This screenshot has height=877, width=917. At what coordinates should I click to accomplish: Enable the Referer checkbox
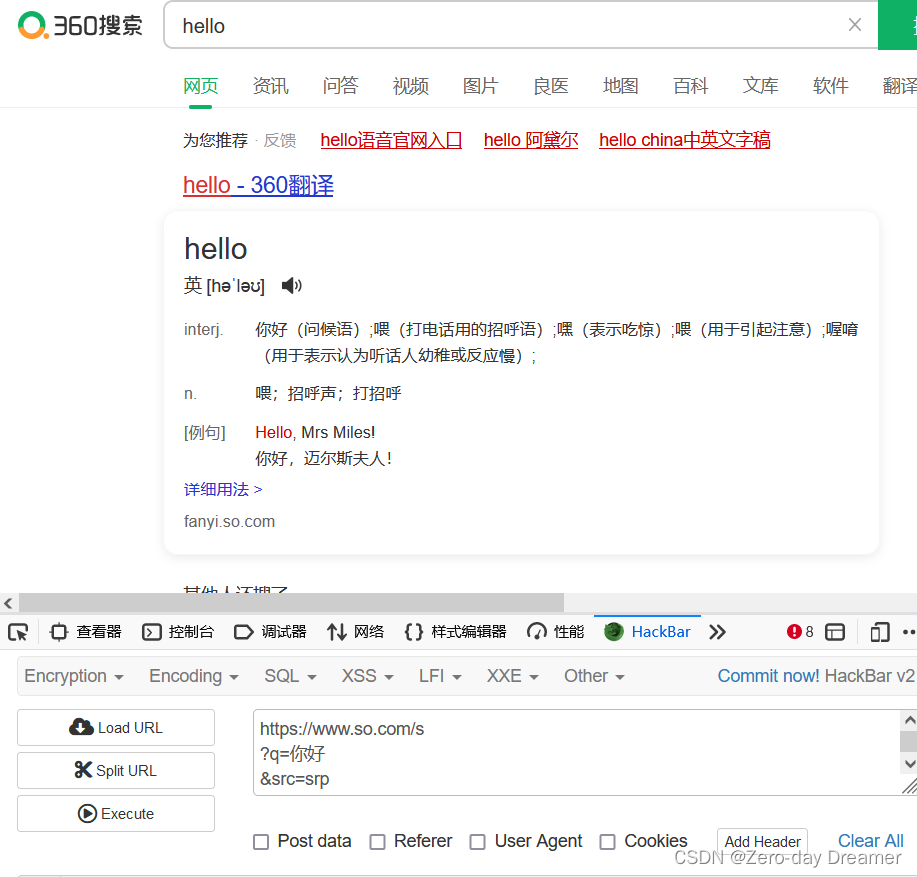(x=377, y=842)
